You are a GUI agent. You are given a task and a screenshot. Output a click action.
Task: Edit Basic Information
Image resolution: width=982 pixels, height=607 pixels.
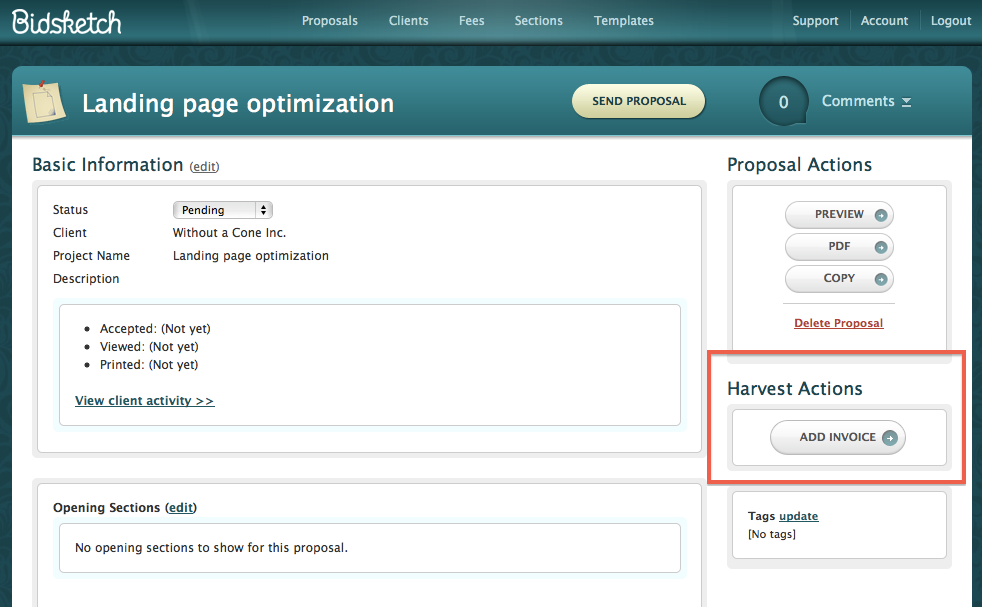pos(205,167)
